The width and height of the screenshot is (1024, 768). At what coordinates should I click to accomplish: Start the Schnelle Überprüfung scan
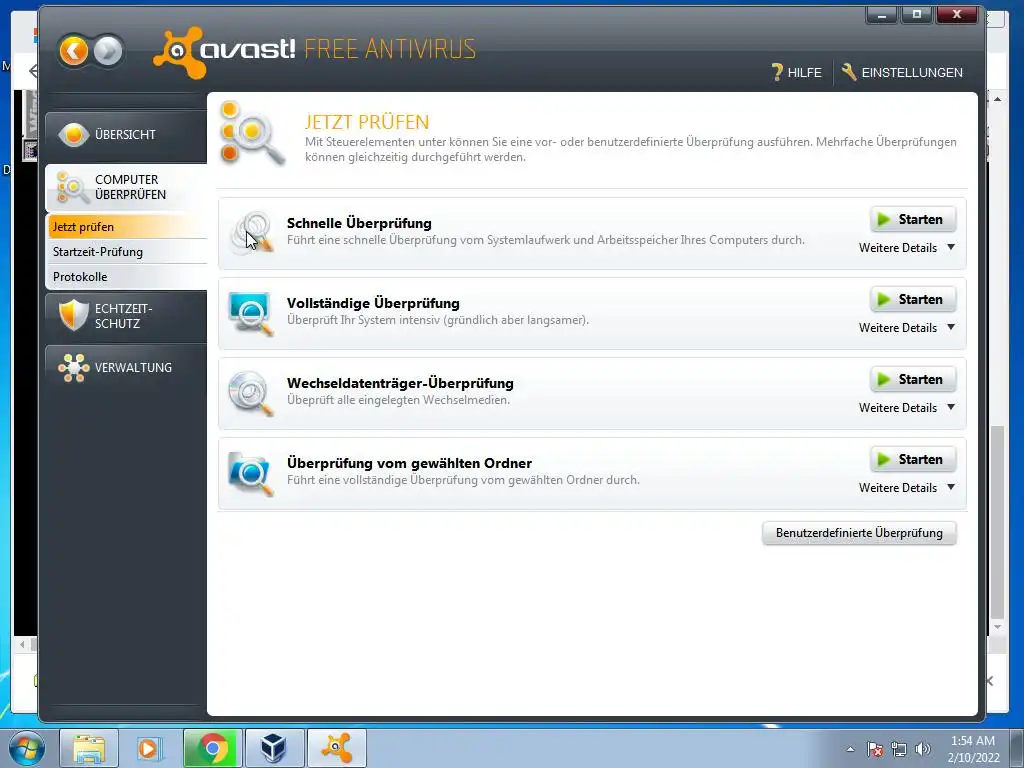(x=913, y=219)
